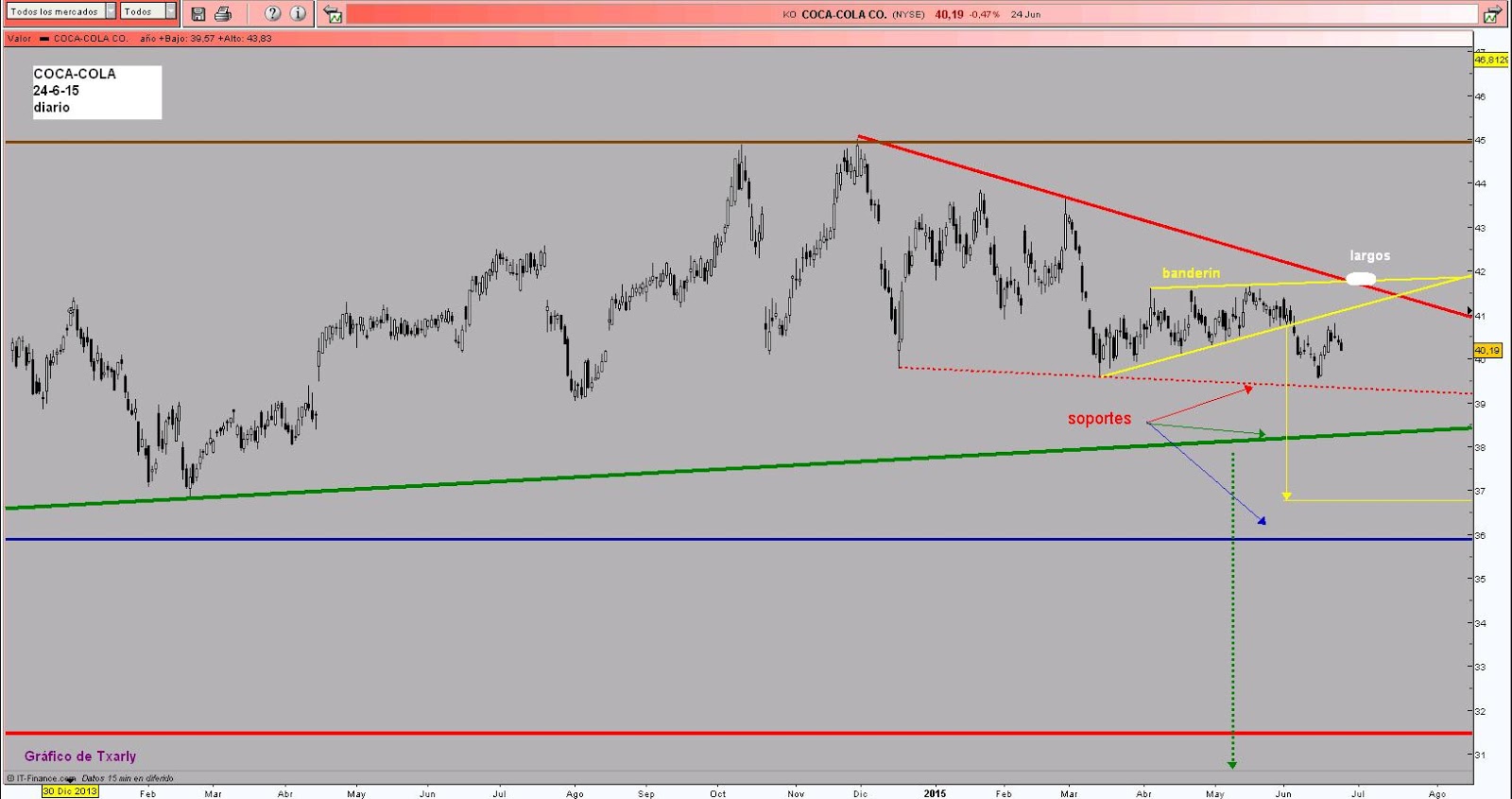This screenshot has width=1512, height=799.
Task: Click the 'Valor COCA-COLA CO.' legend label
Action: 67,39
